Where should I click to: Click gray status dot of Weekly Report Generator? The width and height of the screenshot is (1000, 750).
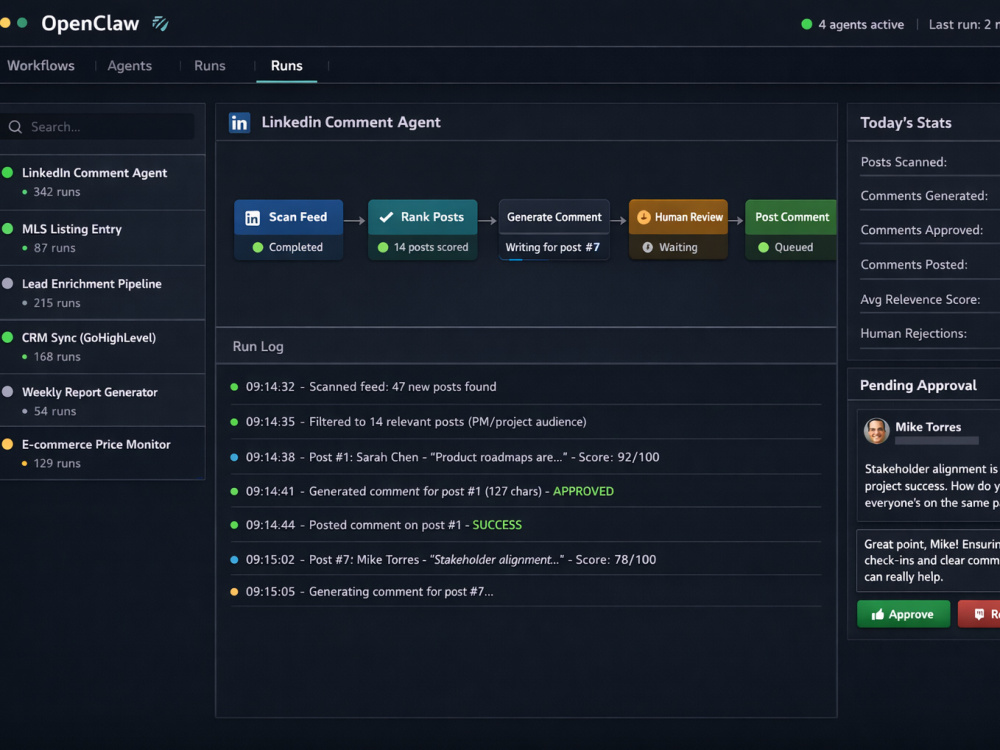[8, 392]
